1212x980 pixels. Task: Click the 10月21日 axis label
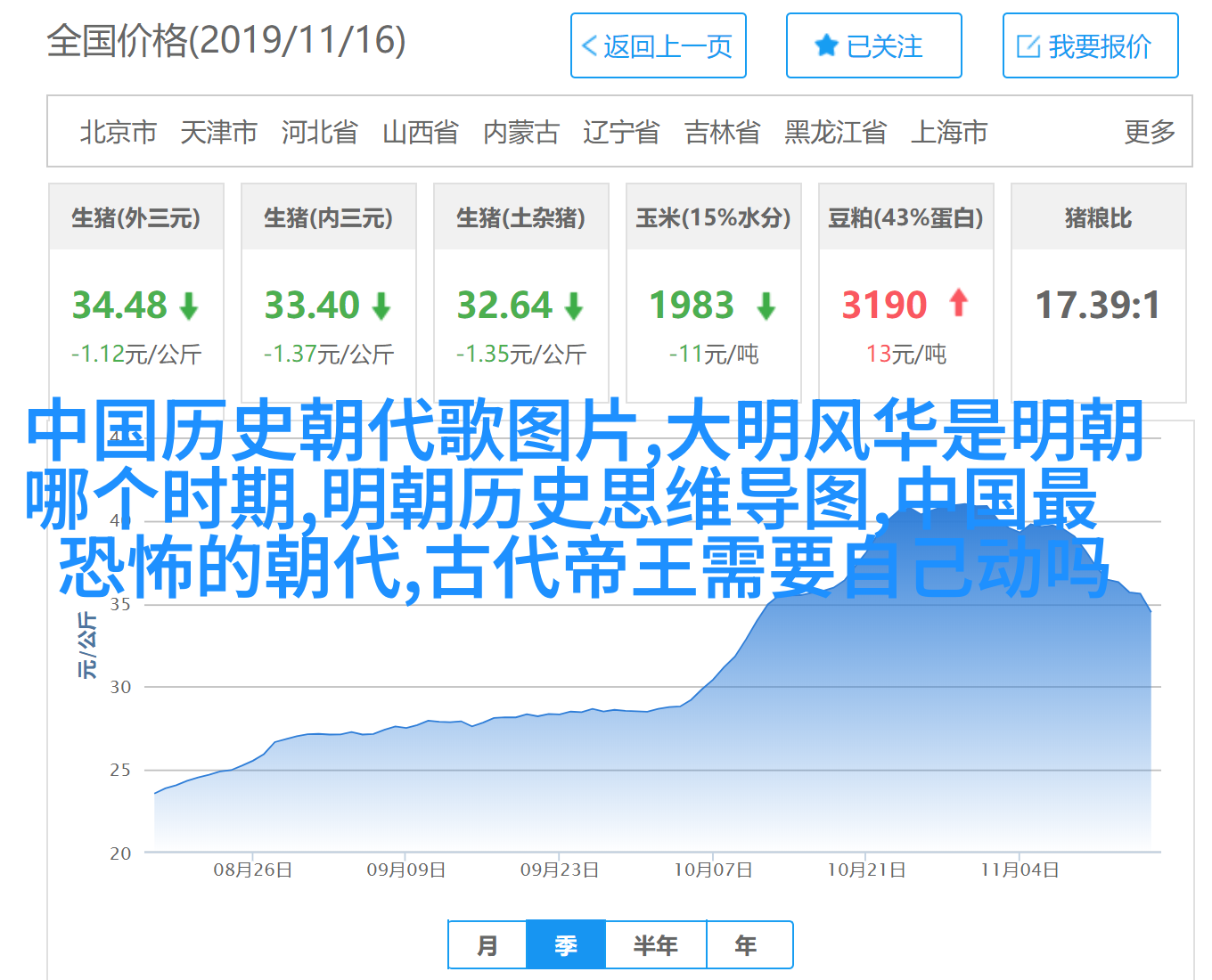pyautogui.click(x=866, y=870)
